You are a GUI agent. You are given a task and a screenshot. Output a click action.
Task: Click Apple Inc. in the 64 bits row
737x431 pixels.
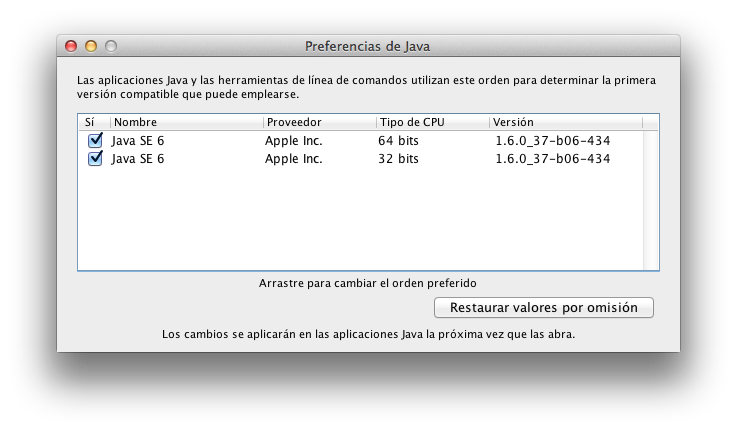tap(294, 141)
